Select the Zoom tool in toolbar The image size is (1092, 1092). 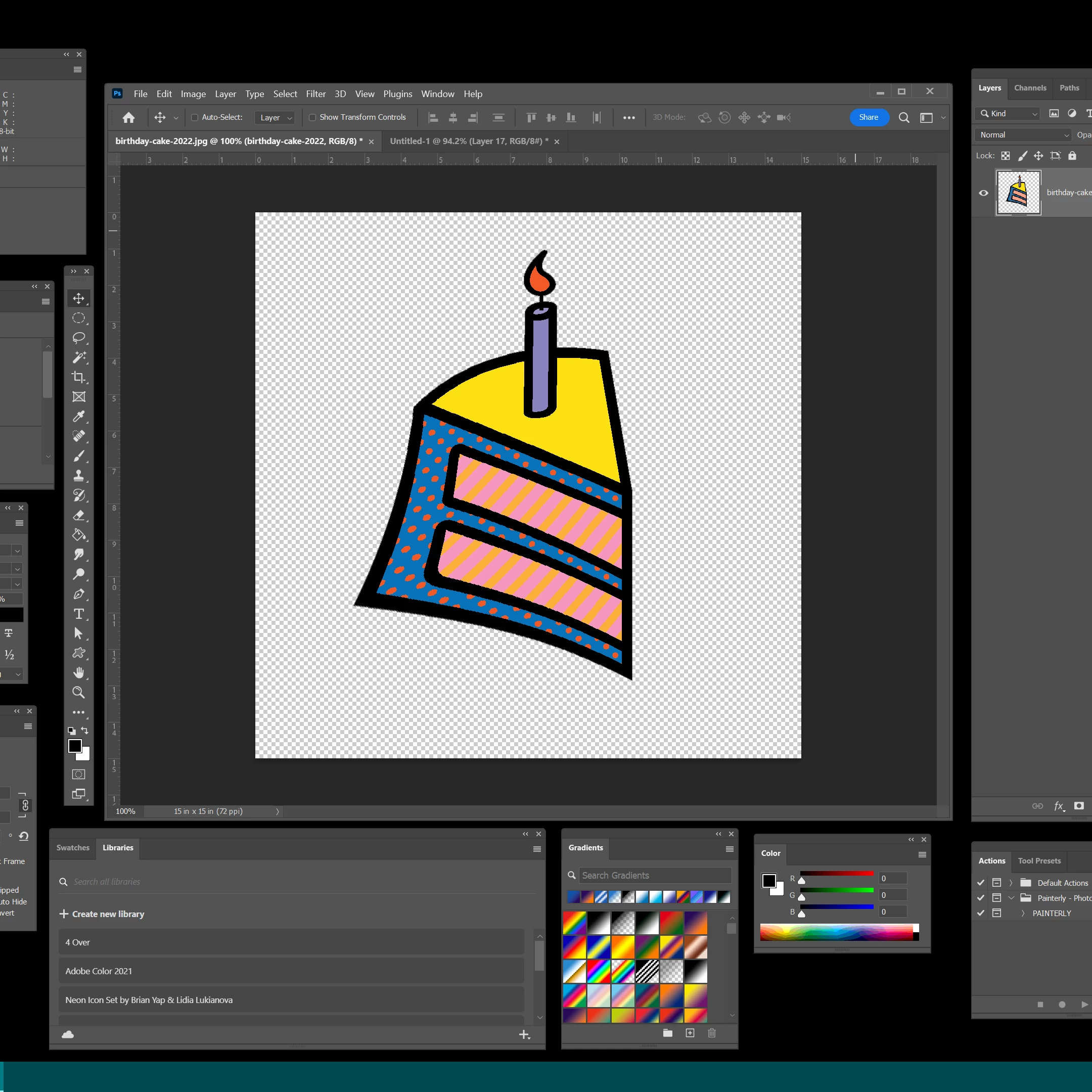pos(78,693)
